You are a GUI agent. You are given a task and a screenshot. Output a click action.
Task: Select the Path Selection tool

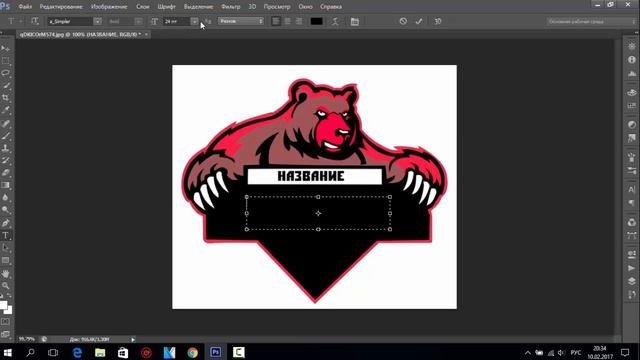click(x=6, y=248)
